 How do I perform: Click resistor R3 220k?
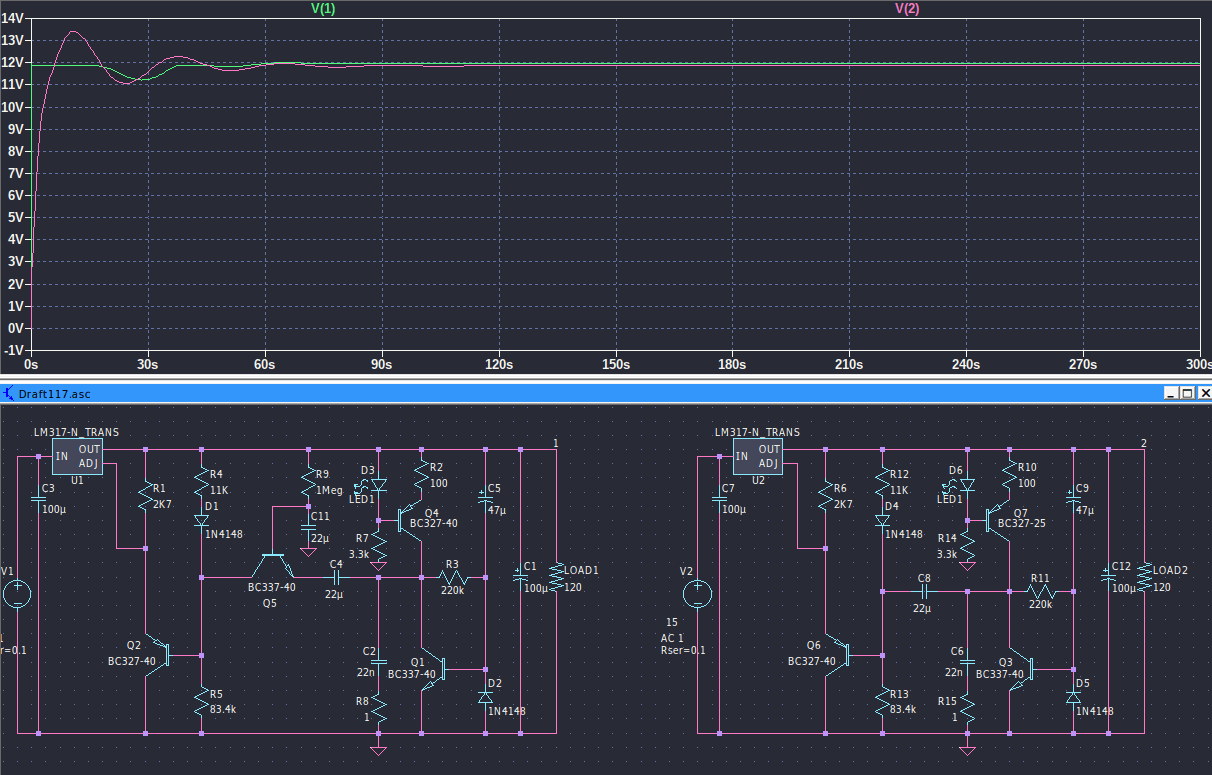[452, 577]
